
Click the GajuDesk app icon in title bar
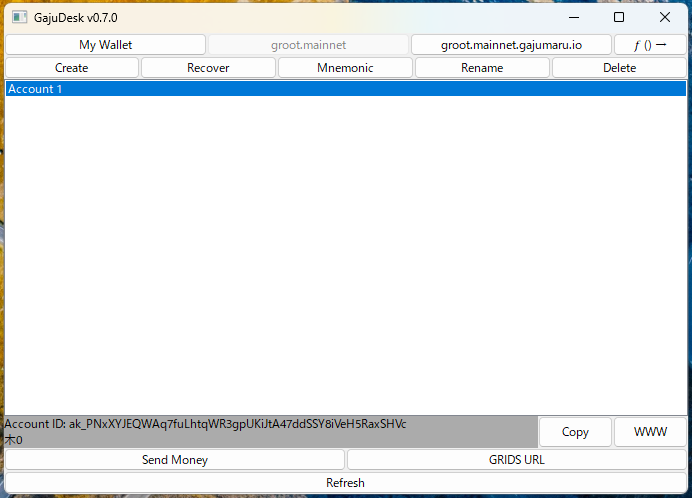click(19, 17)
